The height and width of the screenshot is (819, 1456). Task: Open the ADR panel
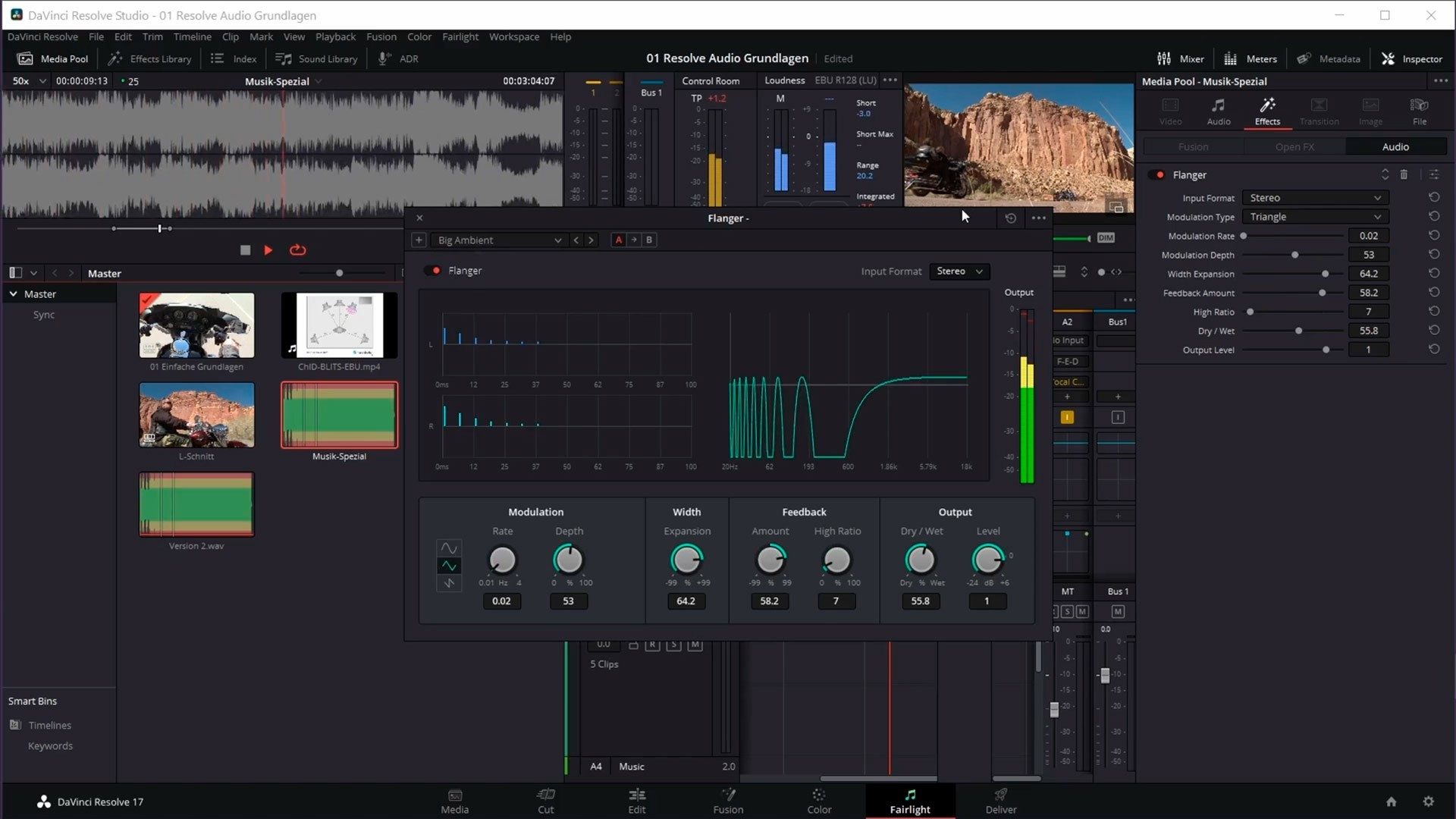[398, 58]
